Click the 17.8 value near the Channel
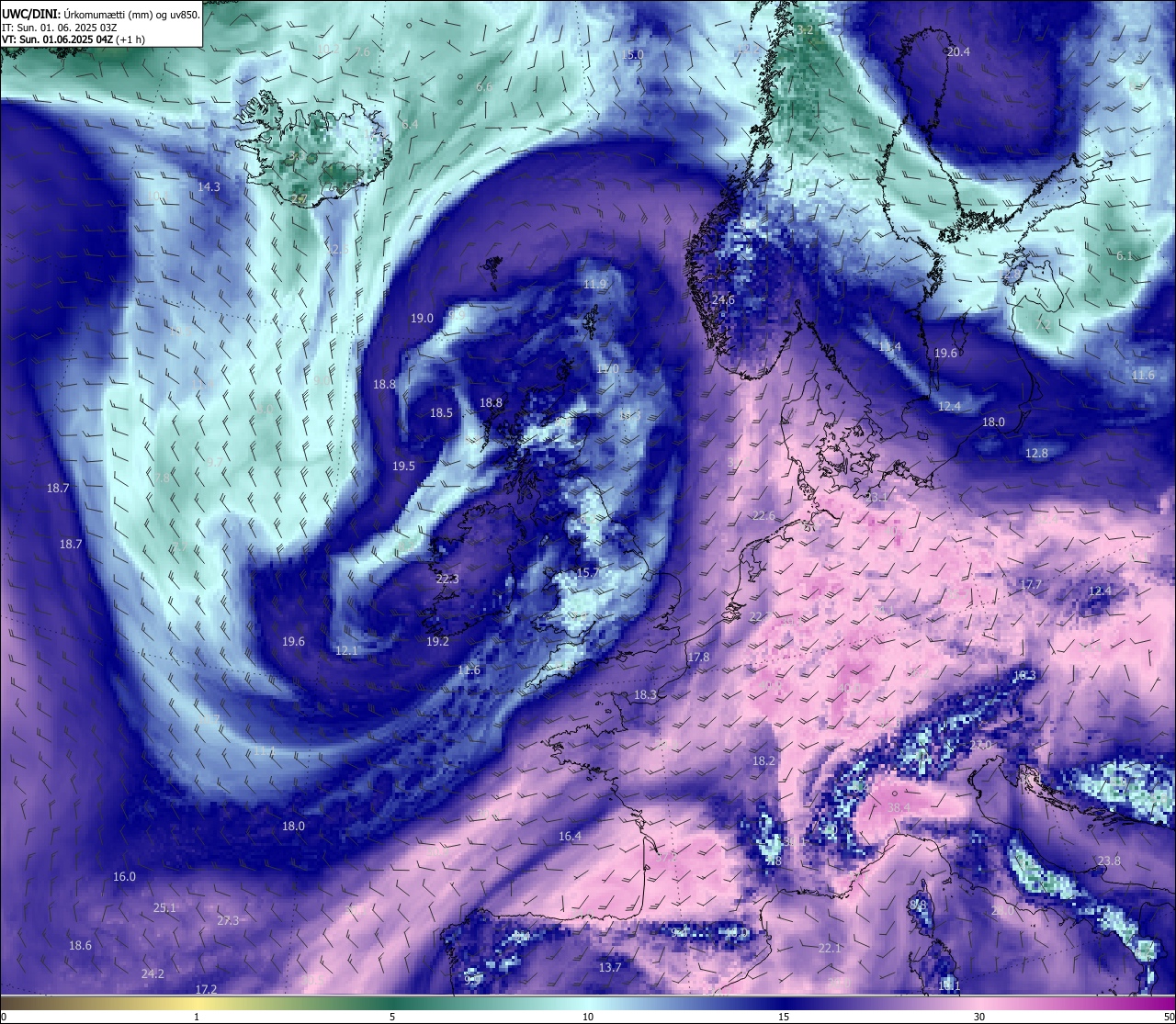 [x=698, y=658]
